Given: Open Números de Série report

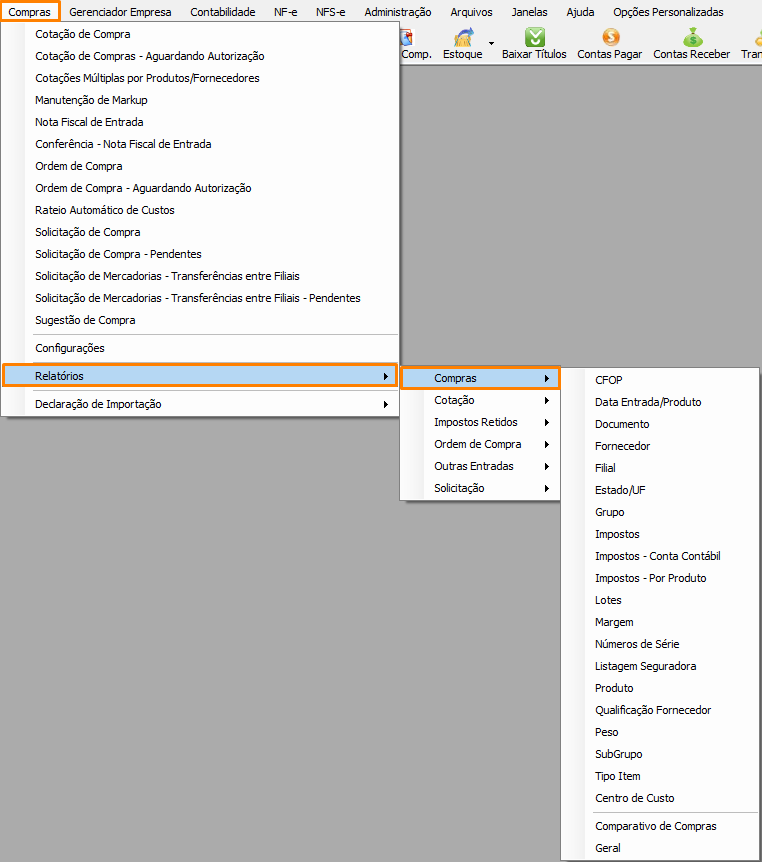Looking at the screenshot, I should (660, 644).
